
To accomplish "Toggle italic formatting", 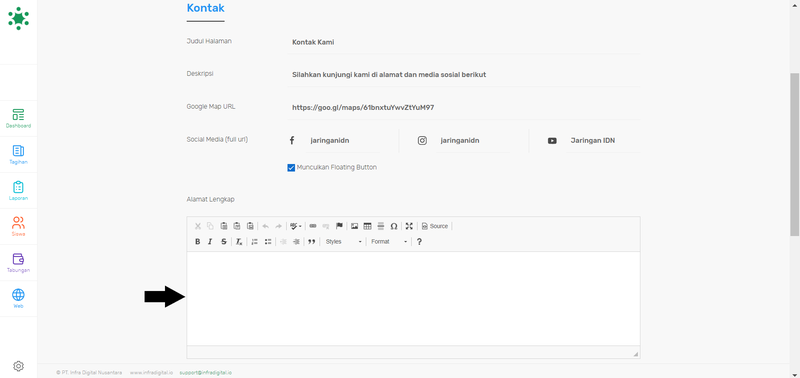I will 210,242.
